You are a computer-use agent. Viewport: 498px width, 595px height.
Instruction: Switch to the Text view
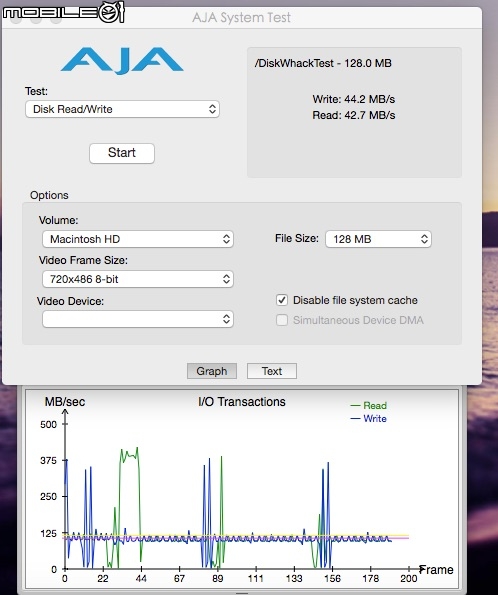click(x=272, y=371)
